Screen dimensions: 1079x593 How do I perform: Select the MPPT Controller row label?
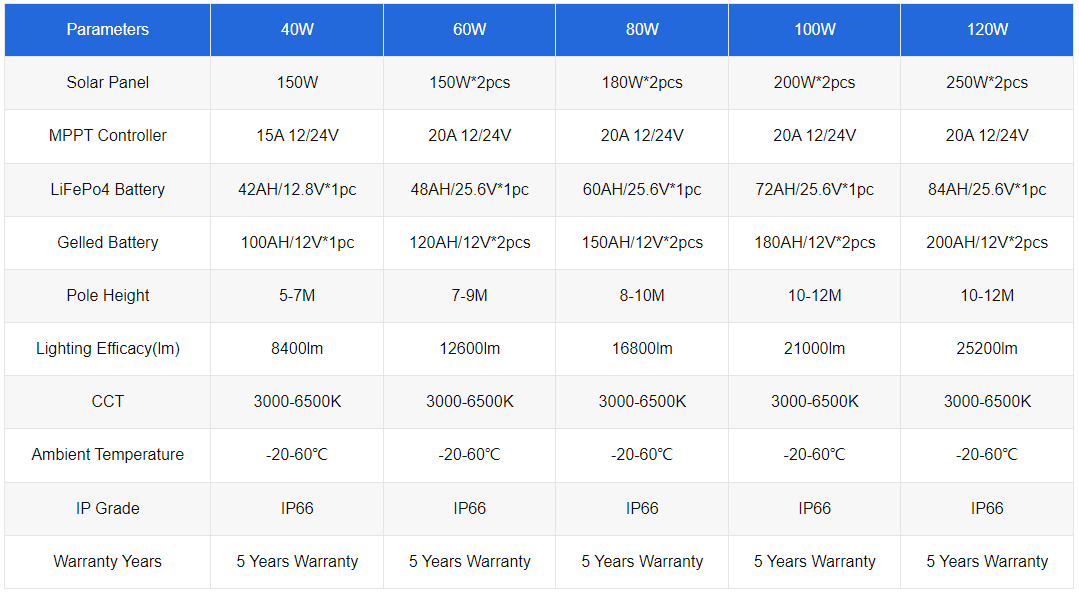(107, 136)
